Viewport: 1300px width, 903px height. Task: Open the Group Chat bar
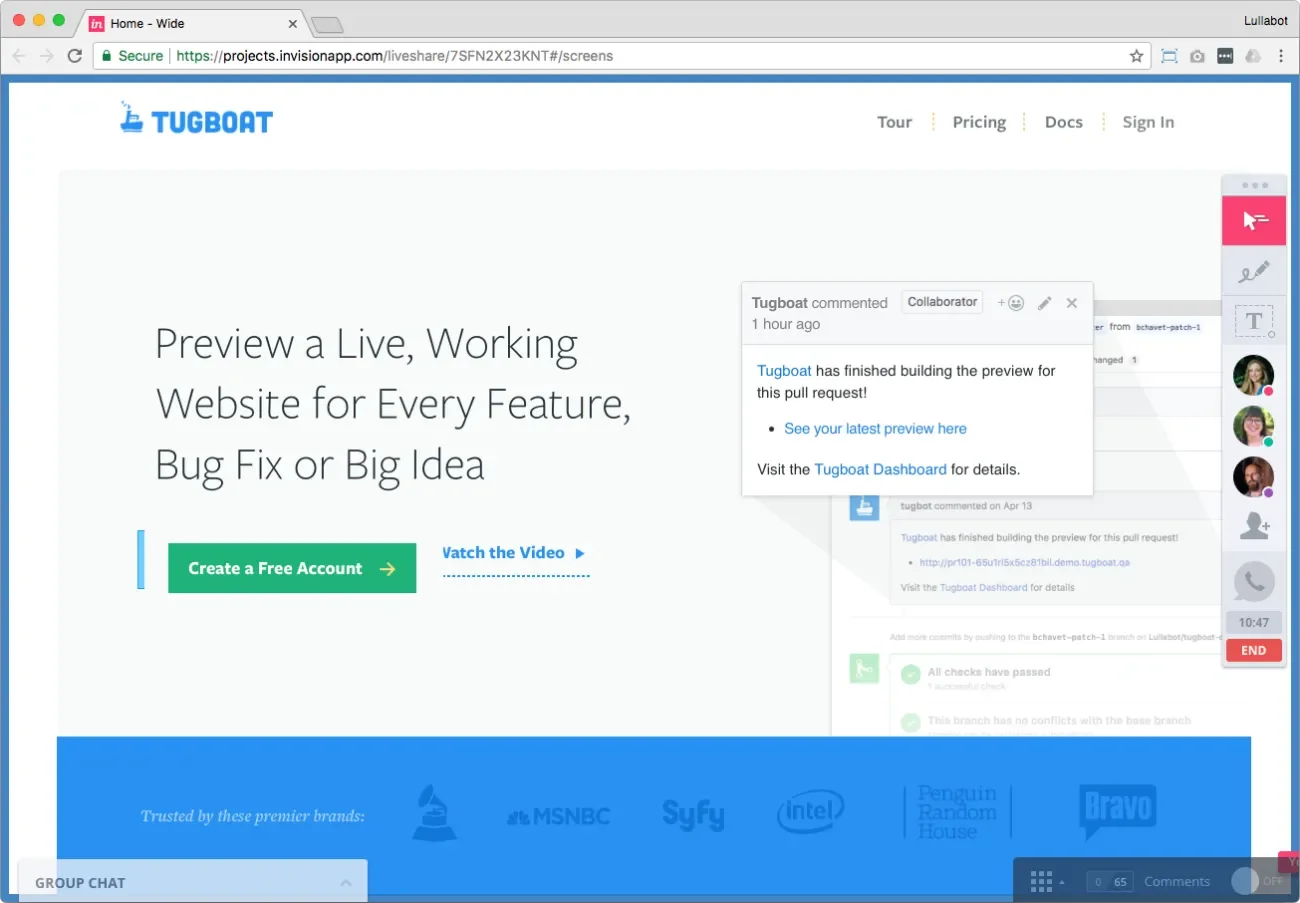[192, 882]
